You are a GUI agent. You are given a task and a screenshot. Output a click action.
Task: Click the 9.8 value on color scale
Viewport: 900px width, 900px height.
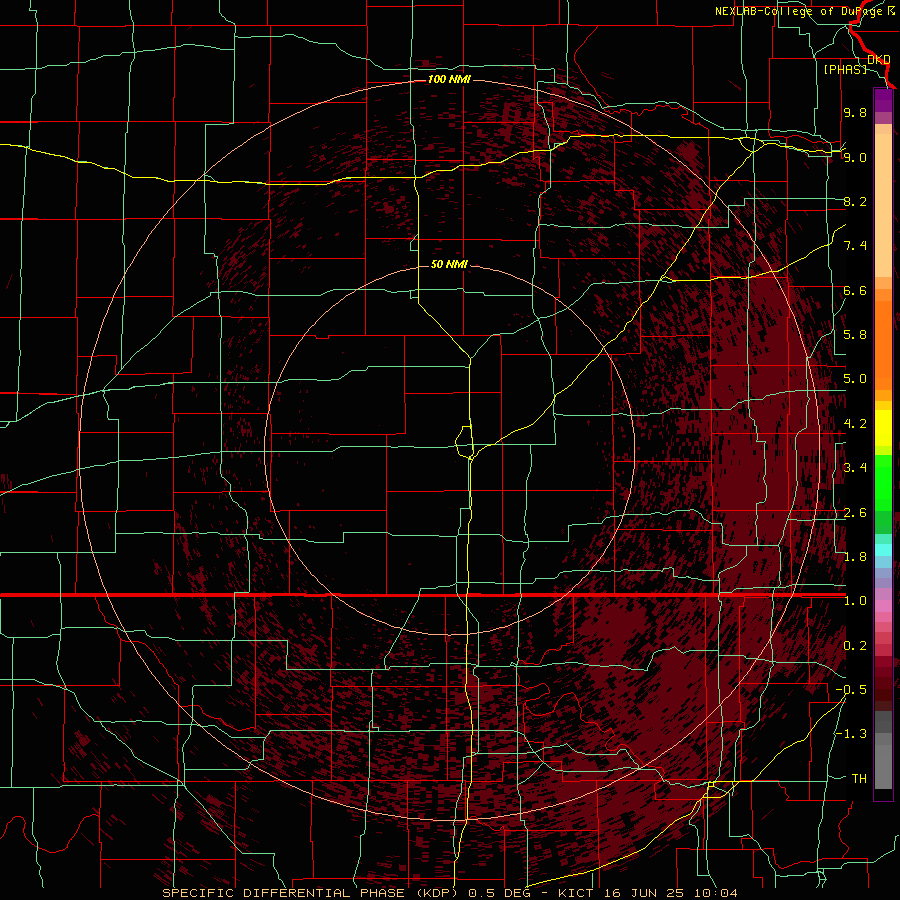[855, 112]
